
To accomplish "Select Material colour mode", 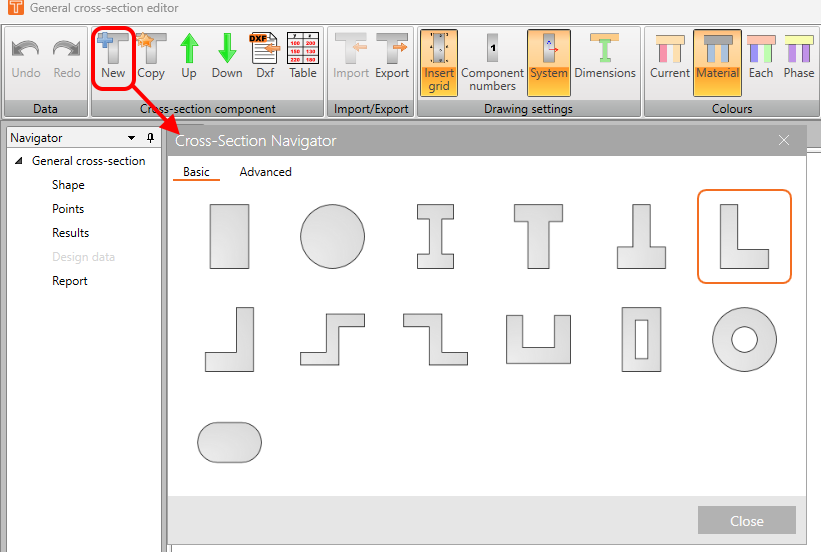I will pyautogui.click(x=717, y=63).
